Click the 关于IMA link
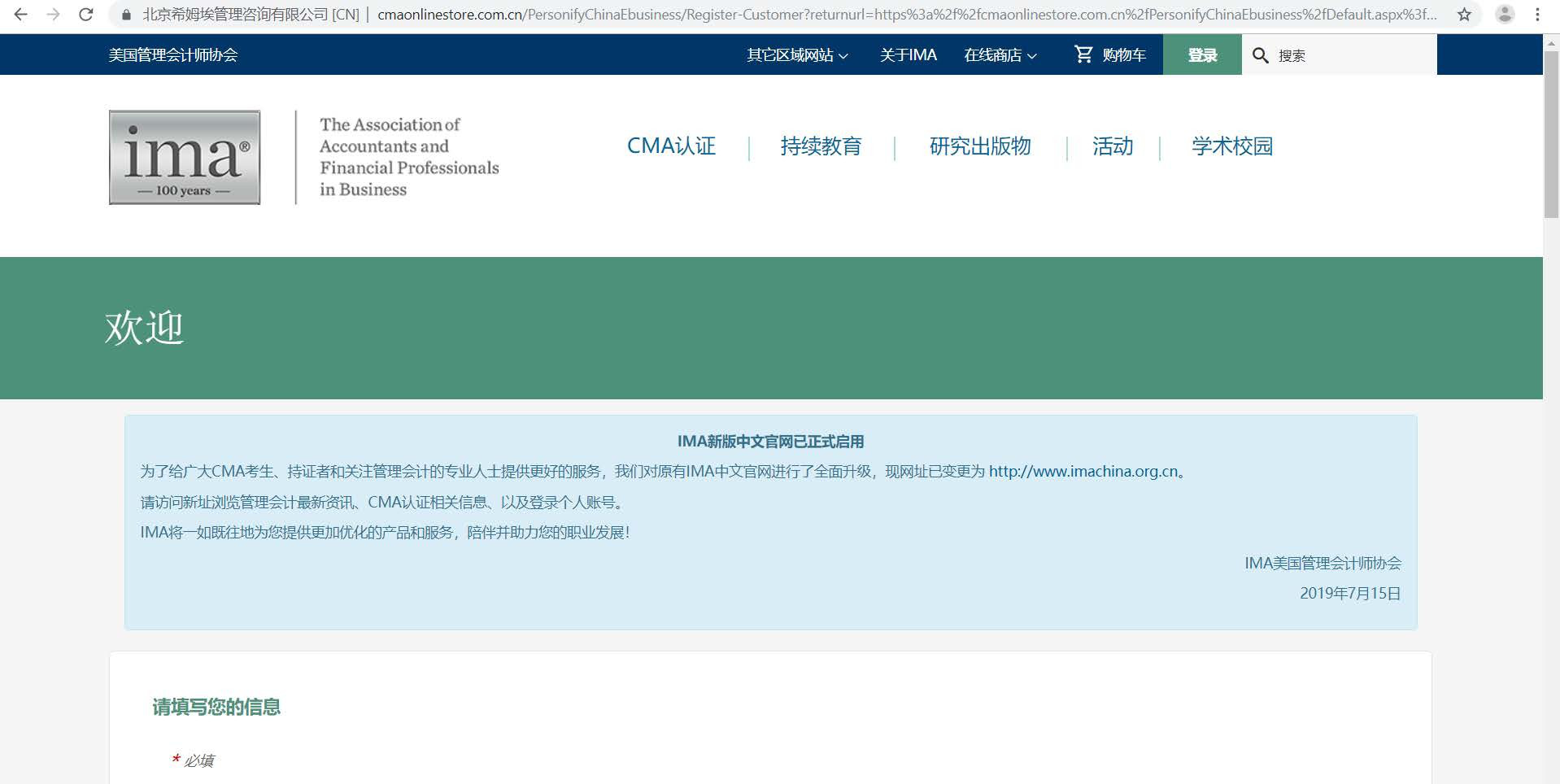1560x784 pixels. tap(907, 54)
